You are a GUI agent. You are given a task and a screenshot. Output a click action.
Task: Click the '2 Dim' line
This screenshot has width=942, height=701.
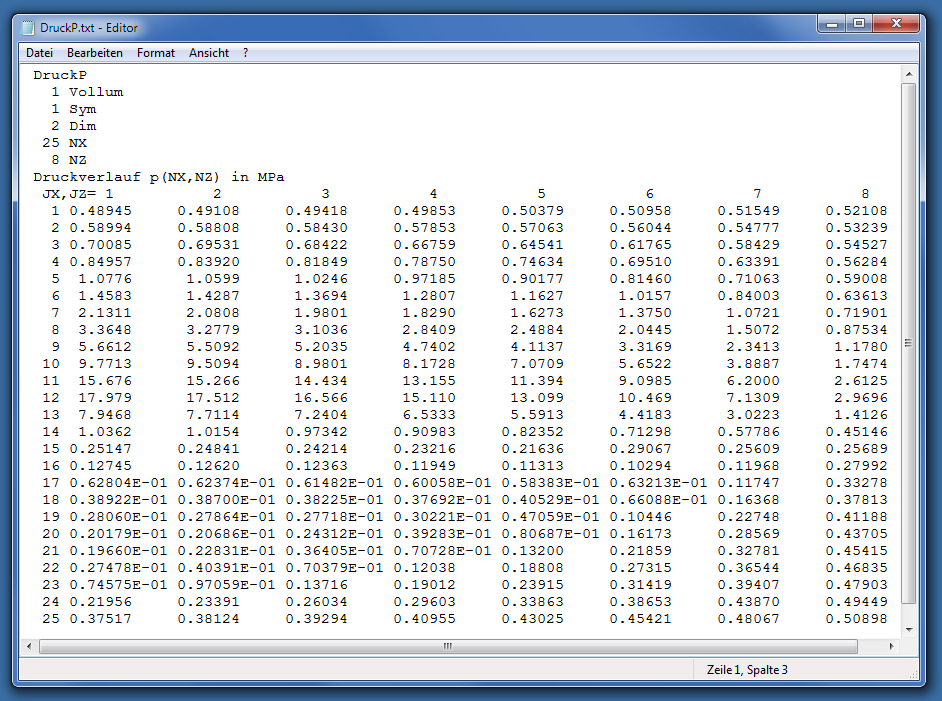click(x=74, y=126)
